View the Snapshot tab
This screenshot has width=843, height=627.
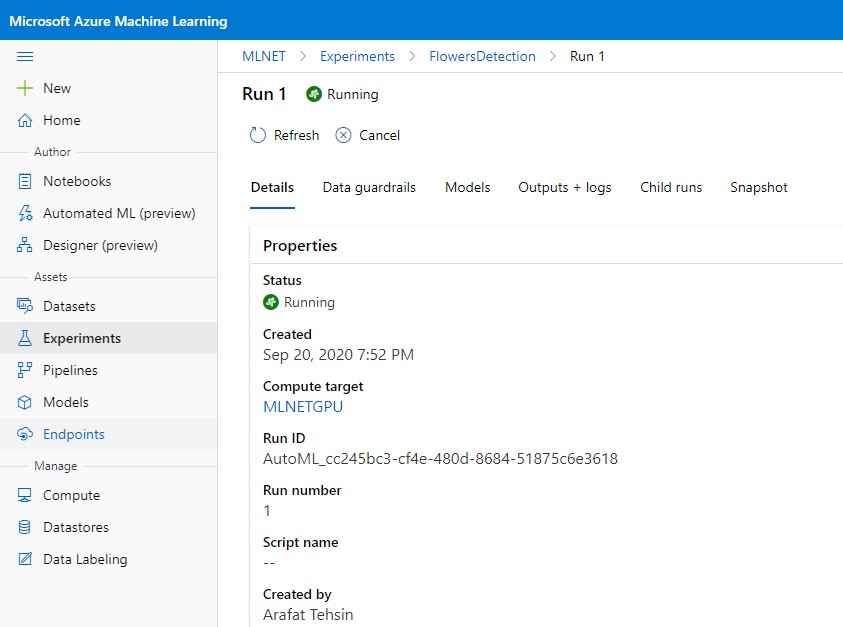tap(758, 187)
